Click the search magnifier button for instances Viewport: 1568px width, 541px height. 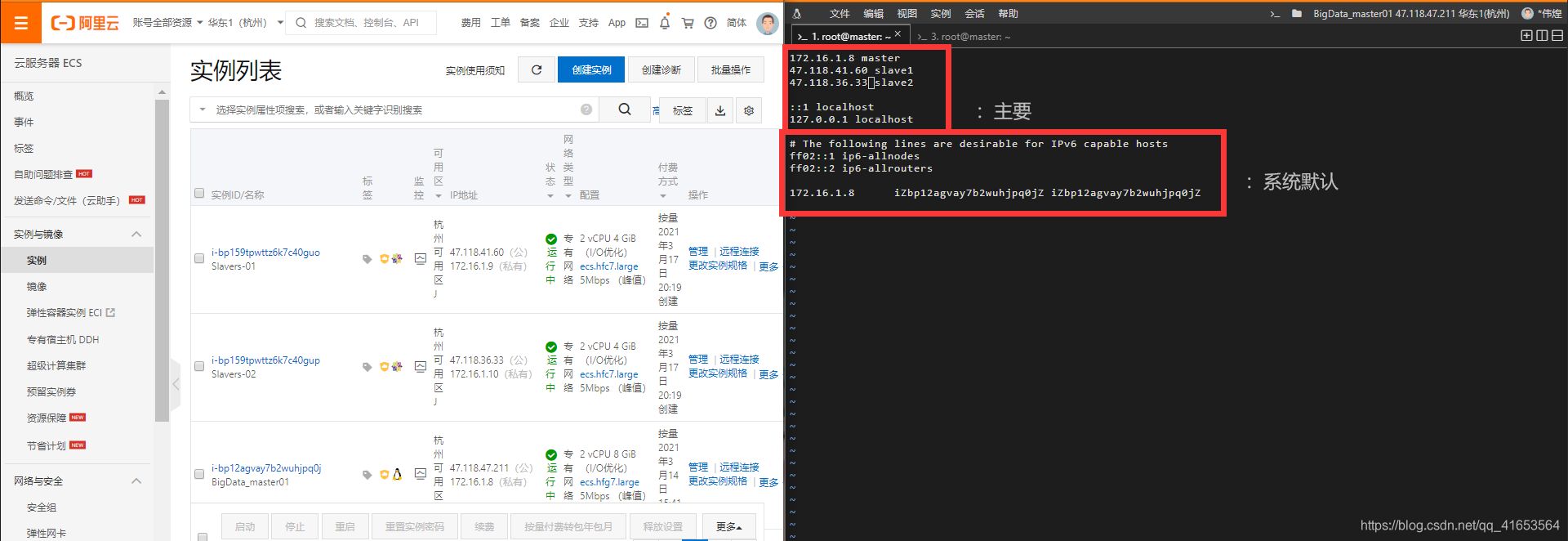[x=625, y=110]
